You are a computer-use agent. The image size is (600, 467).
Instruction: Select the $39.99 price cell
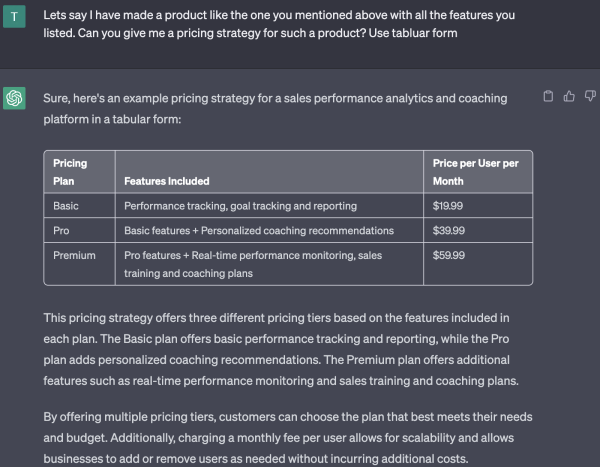[449, 231]
